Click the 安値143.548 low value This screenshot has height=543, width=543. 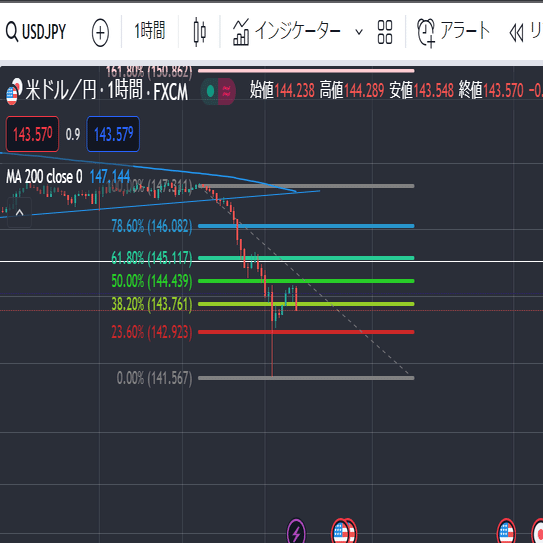coord(421,90)
